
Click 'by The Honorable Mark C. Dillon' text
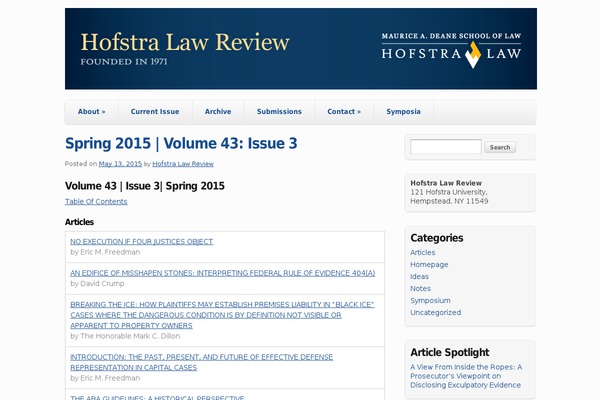click(x=125, y=336)
